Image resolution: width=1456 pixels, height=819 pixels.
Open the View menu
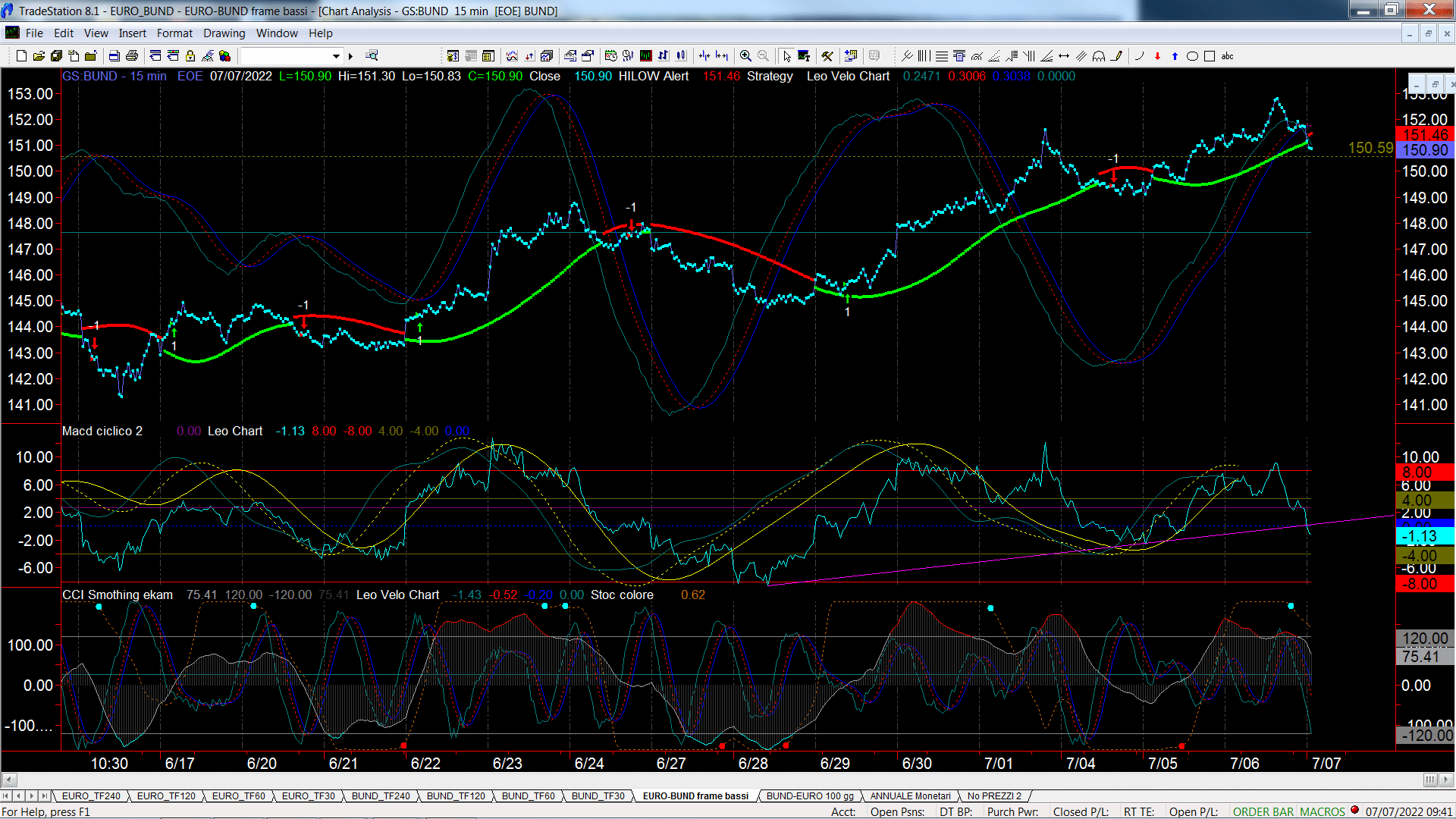[x=96, y=33]
